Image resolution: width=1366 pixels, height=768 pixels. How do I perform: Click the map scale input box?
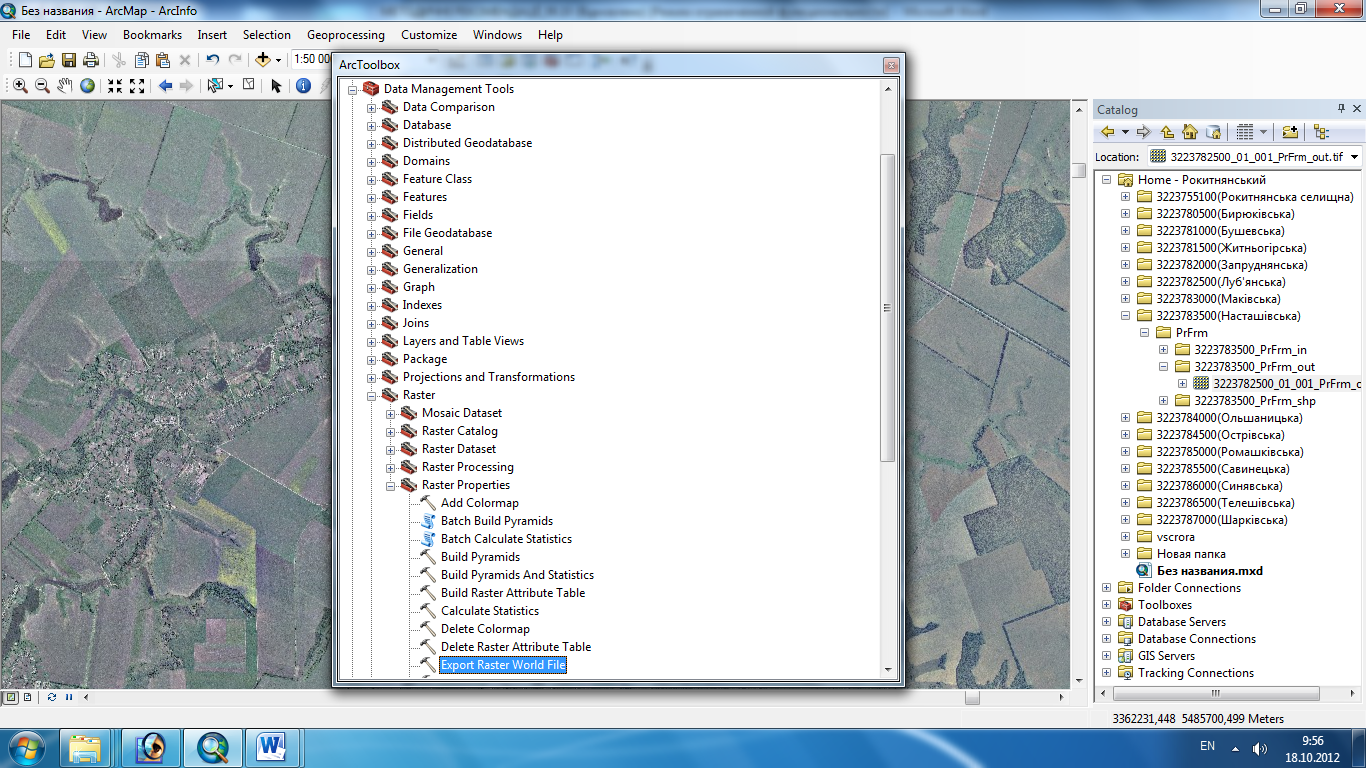click(311, 60)
